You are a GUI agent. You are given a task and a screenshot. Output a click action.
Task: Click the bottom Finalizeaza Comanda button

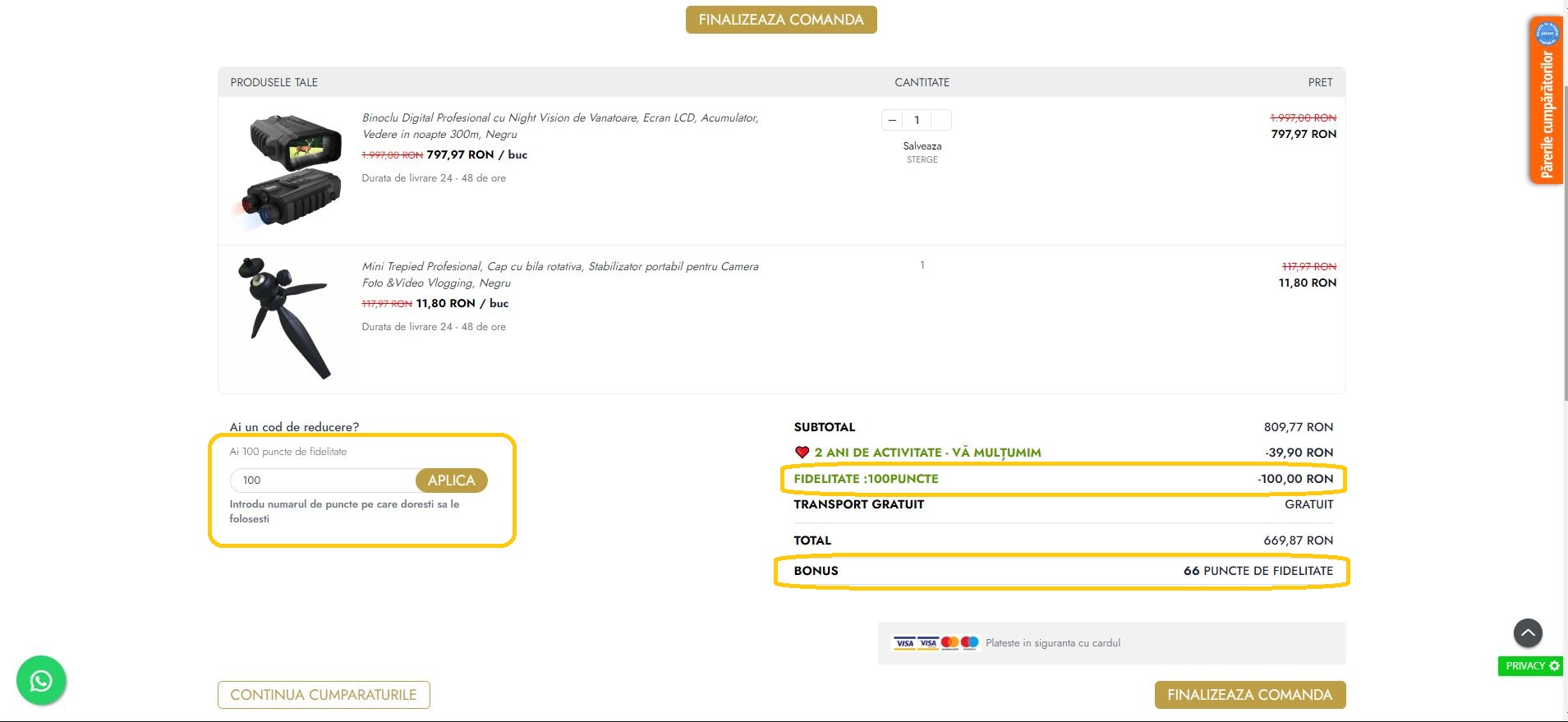click(1250, 695)
